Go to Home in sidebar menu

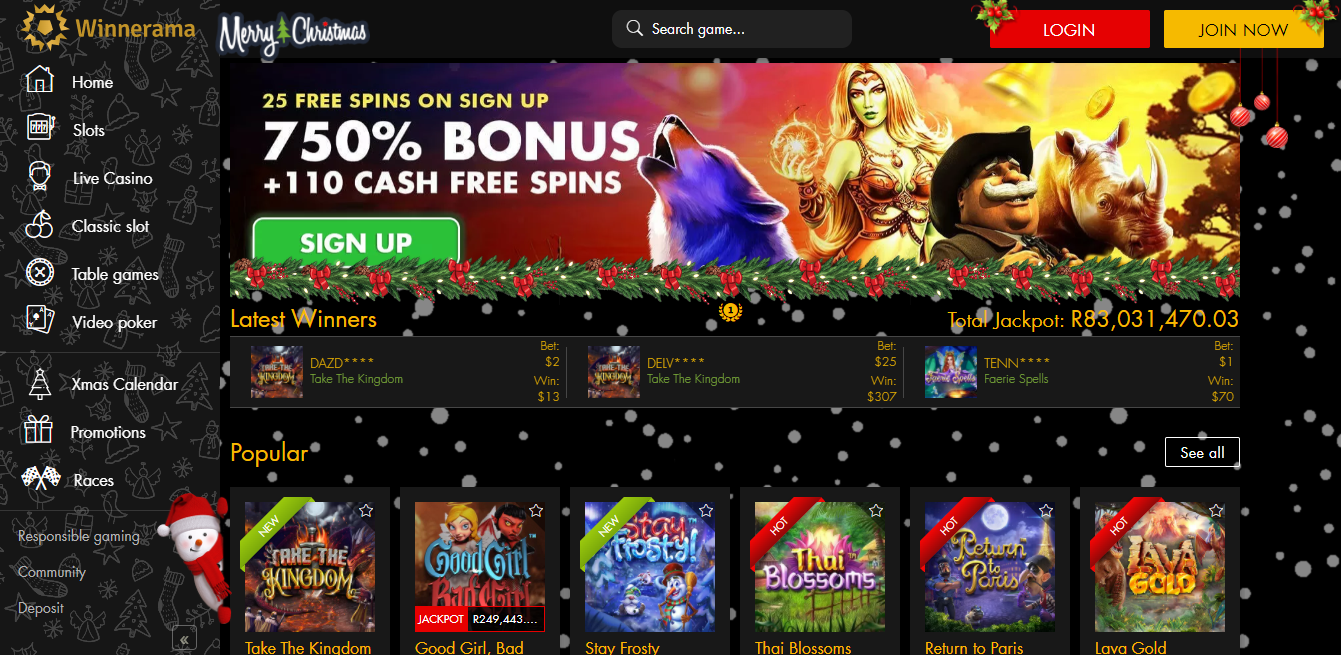click(x=92, y=82)
